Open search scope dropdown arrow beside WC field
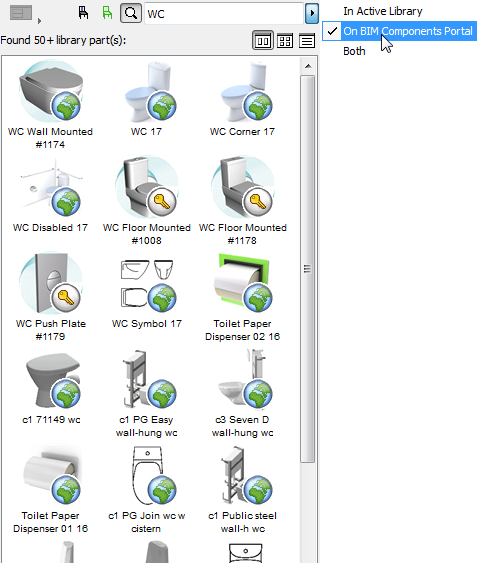Image resolution: width=477 pixels, height=563 pixels. click(x=312, y=14)
